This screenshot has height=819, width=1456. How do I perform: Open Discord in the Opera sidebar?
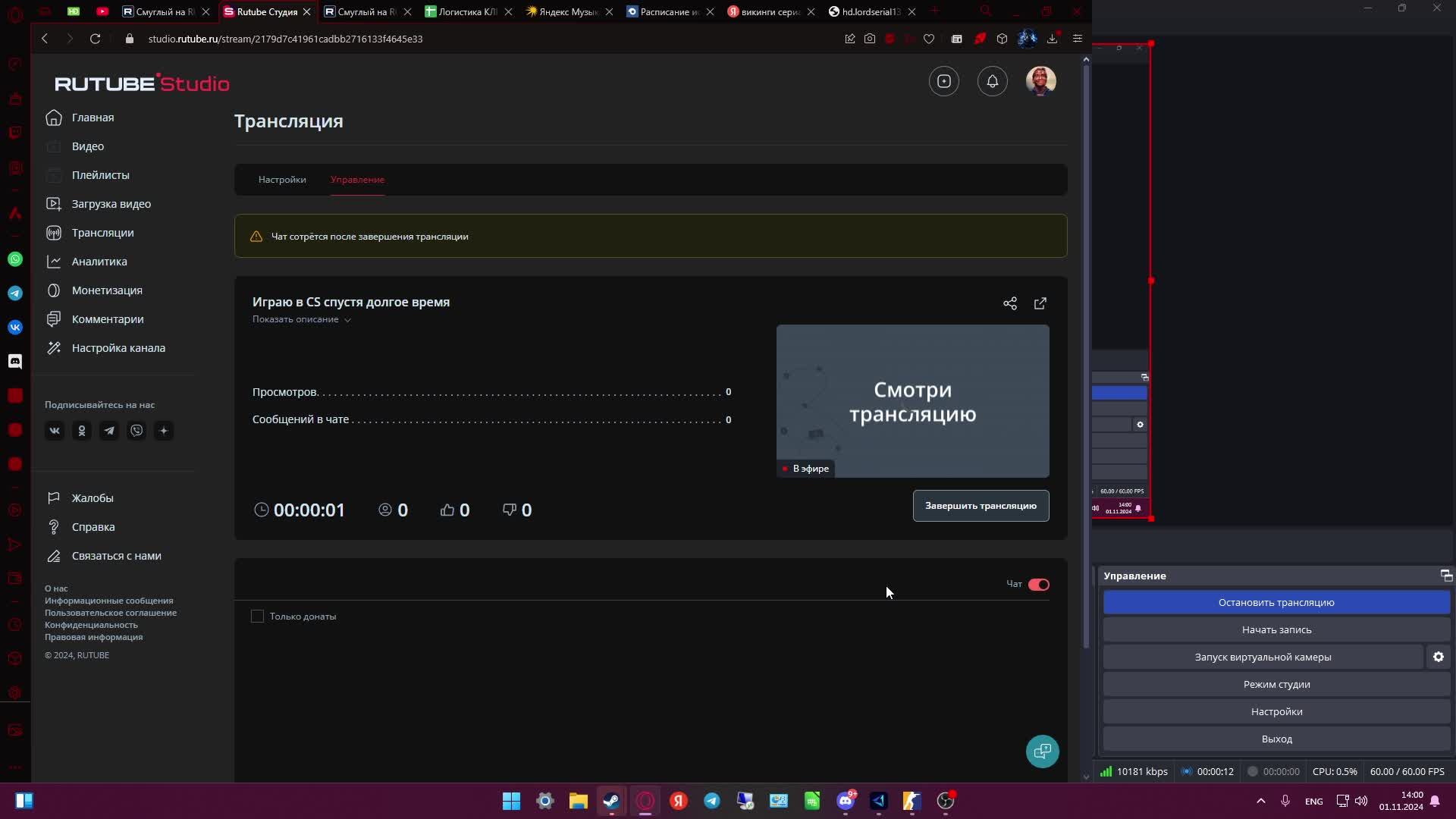tap(15, 362)
